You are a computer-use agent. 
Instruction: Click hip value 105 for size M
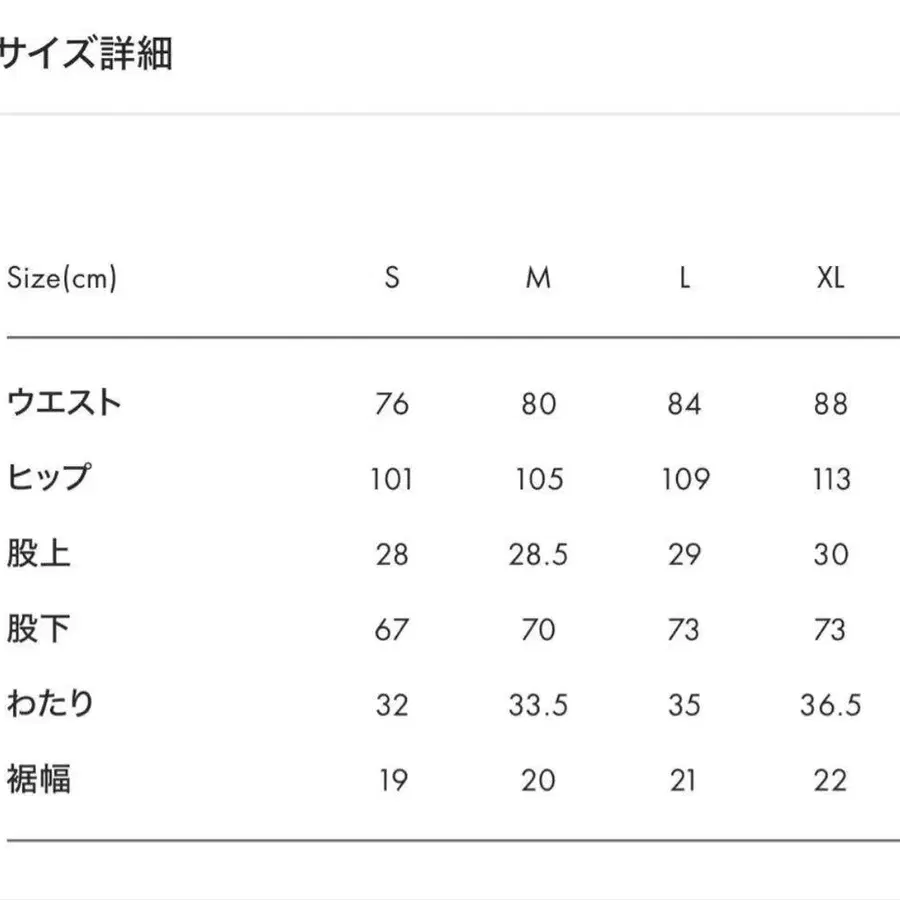(538, 479)
